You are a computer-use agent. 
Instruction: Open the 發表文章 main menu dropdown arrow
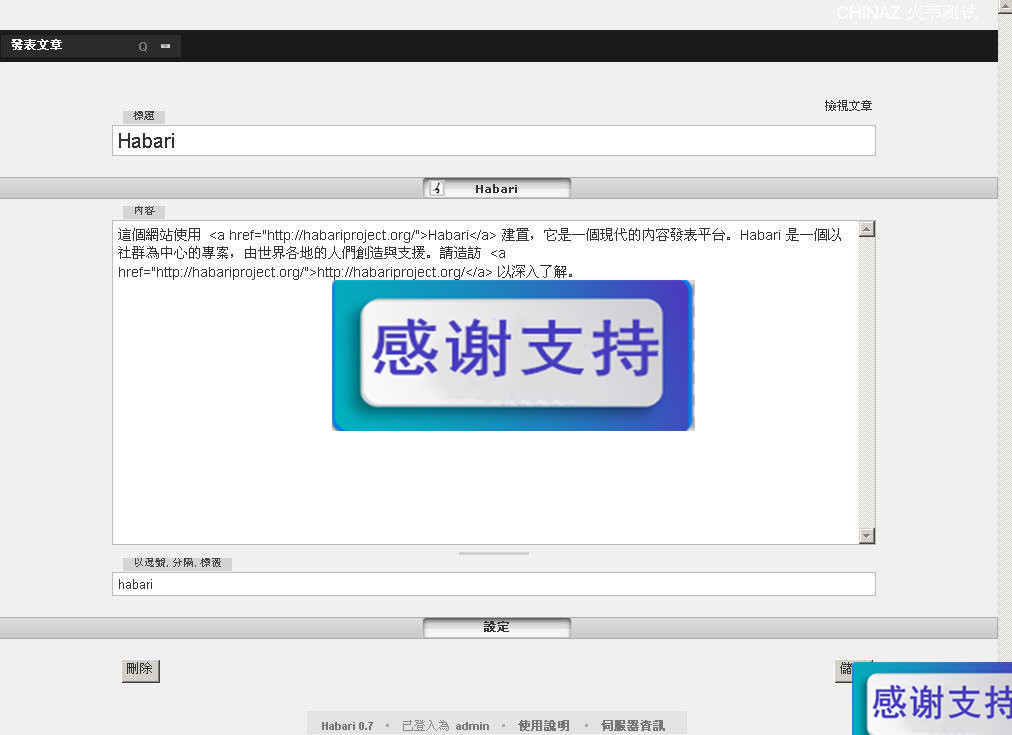tap(165, 46)
